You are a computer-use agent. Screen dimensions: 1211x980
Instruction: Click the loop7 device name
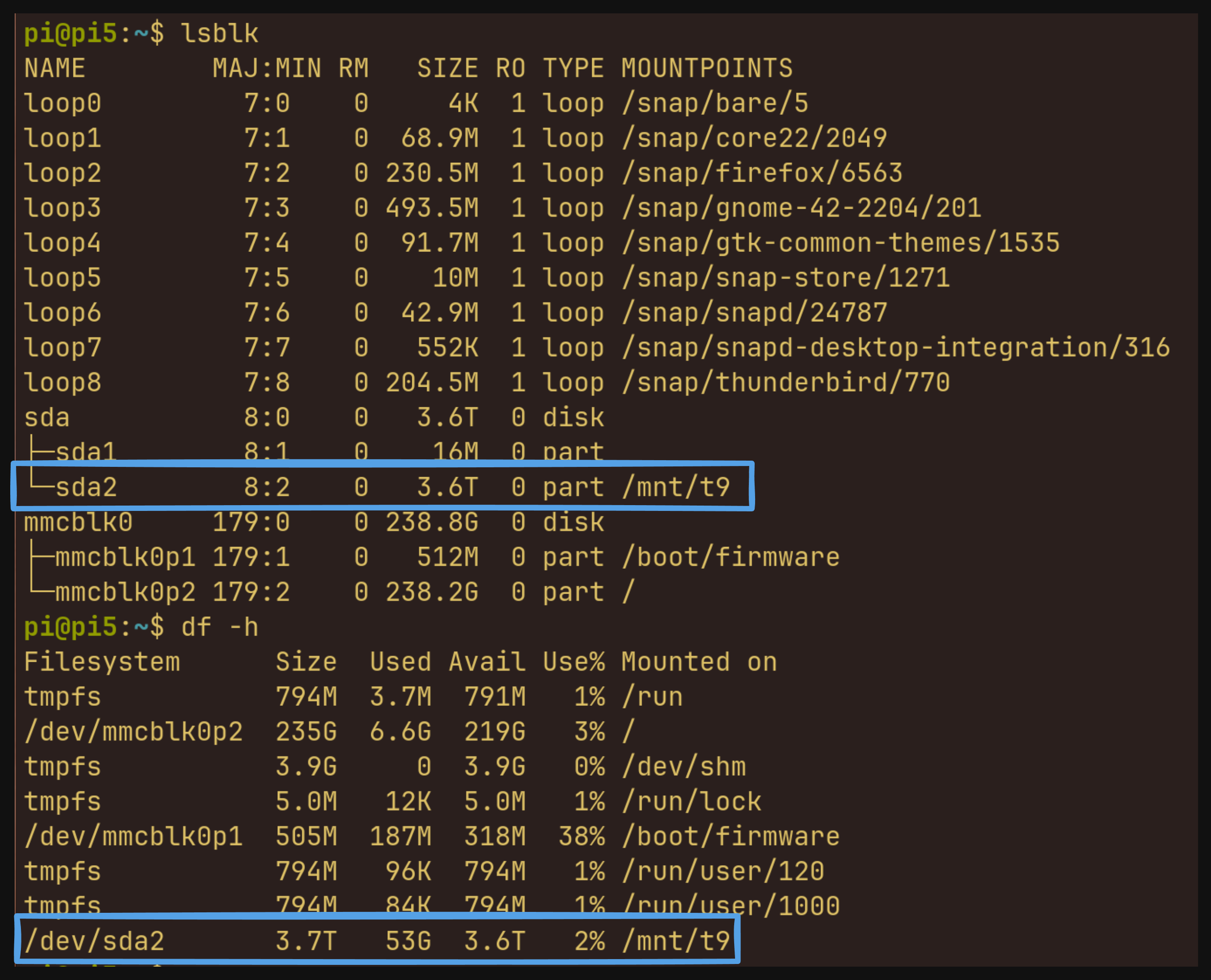pyautogui.click(x=62, y=347)
